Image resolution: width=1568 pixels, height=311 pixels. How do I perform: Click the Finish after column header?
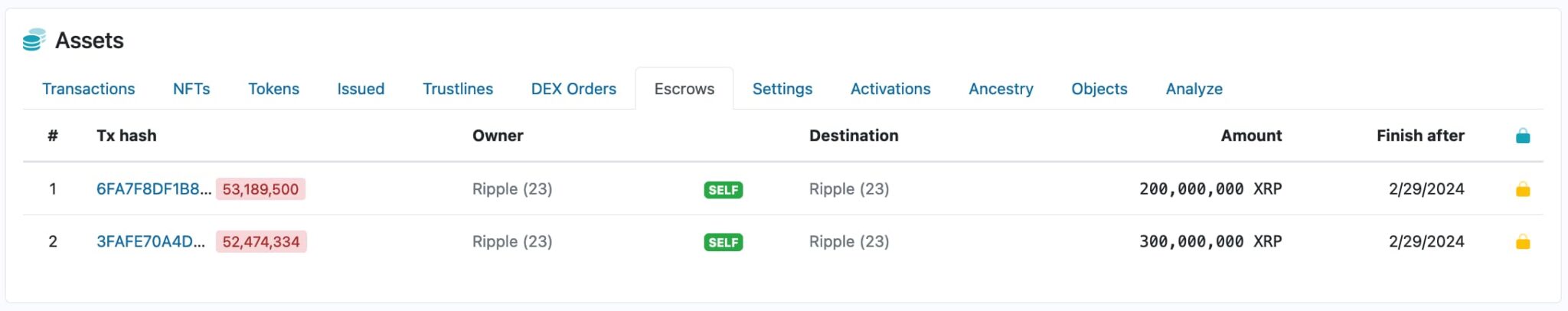point(1419,136)
